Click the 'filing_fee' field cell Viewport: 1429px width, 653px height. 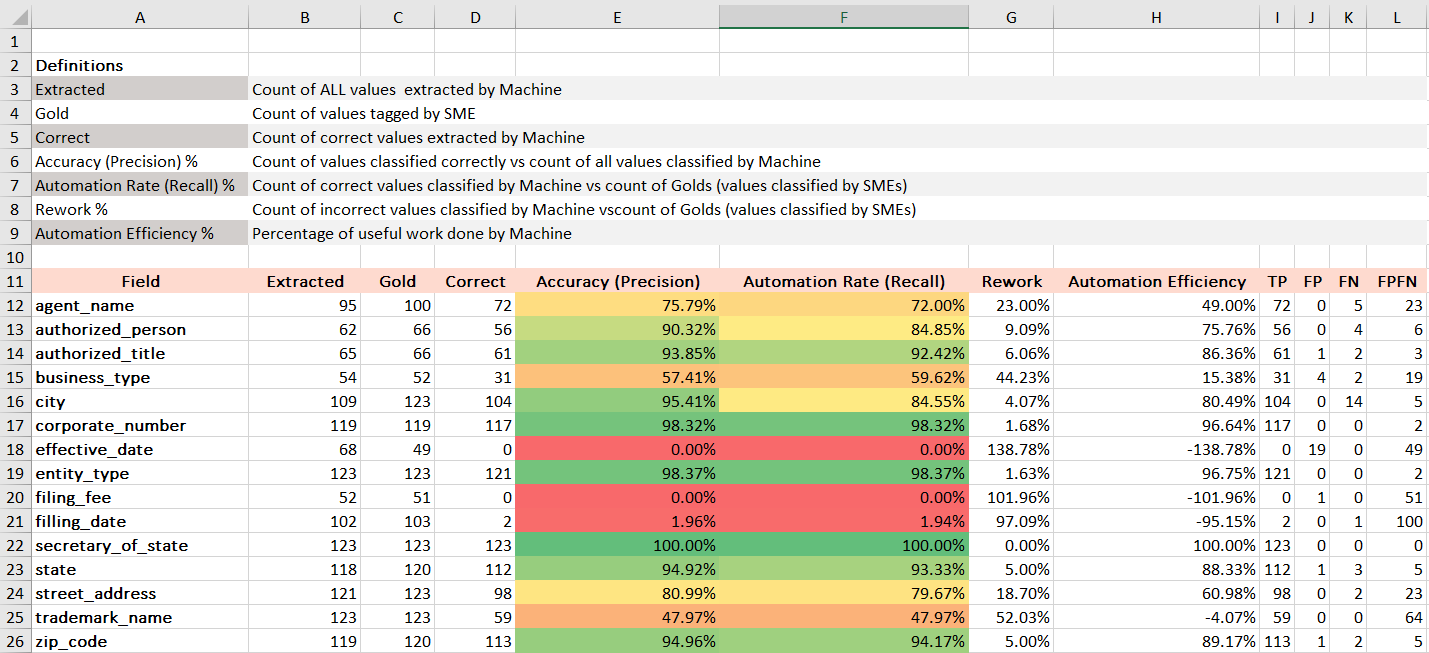click(x=140, y=497)
